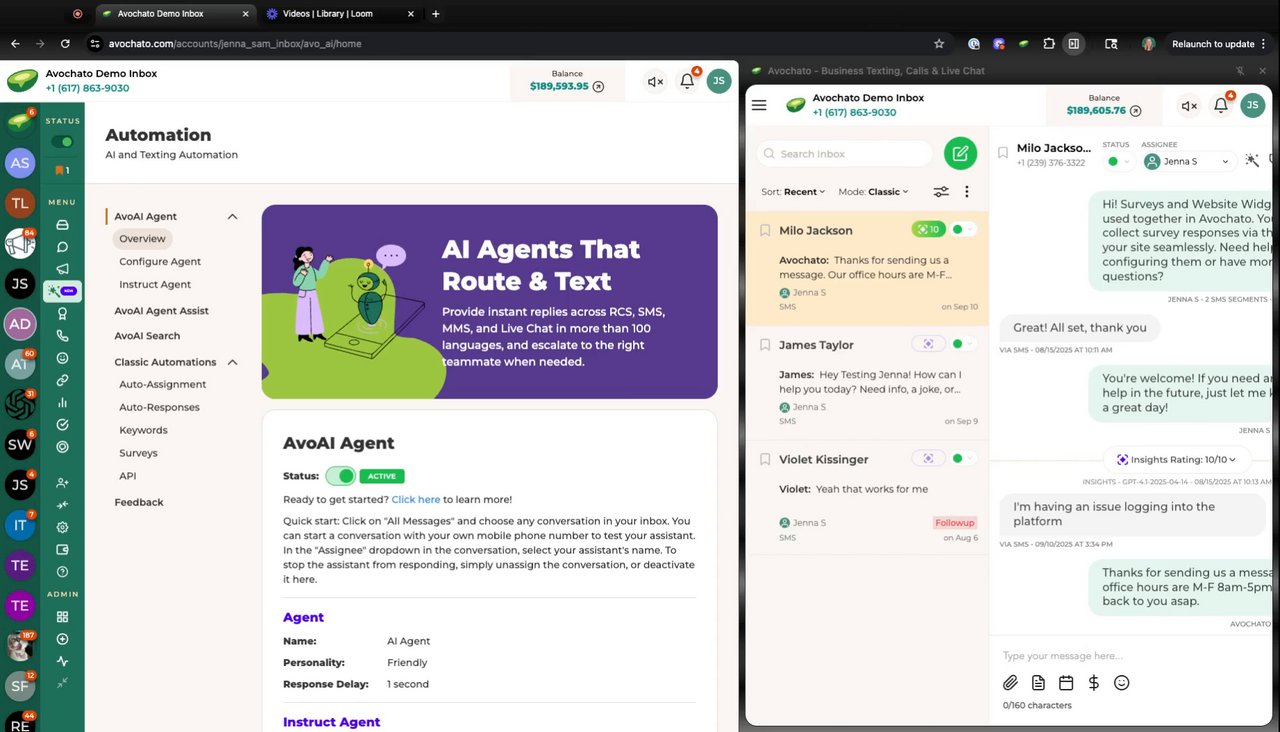
Task: Toggle the AvoAI Agent Status switch
Action: 340,476
